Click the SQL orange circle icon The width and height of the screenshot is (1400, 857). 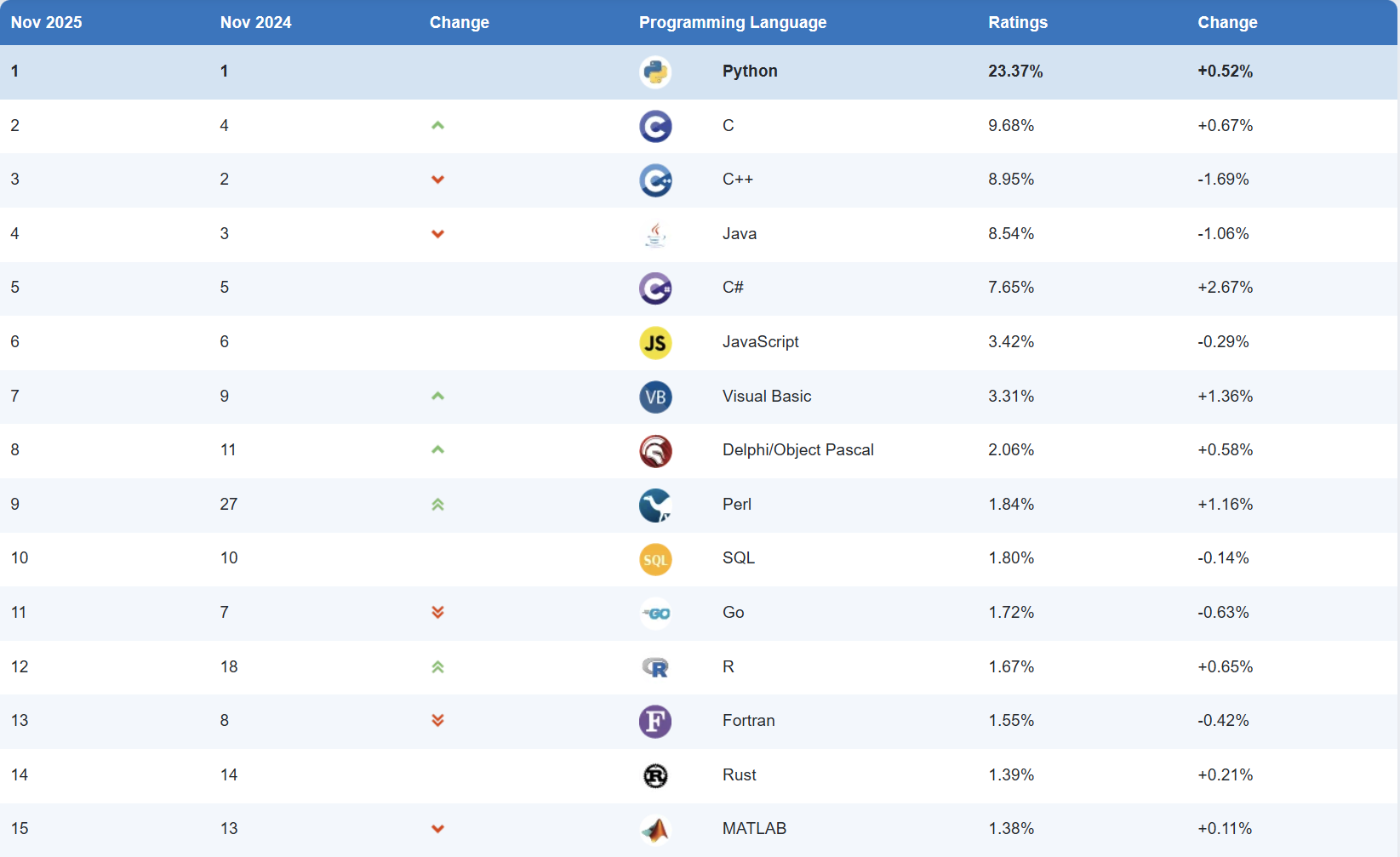(x=655, y=559)
